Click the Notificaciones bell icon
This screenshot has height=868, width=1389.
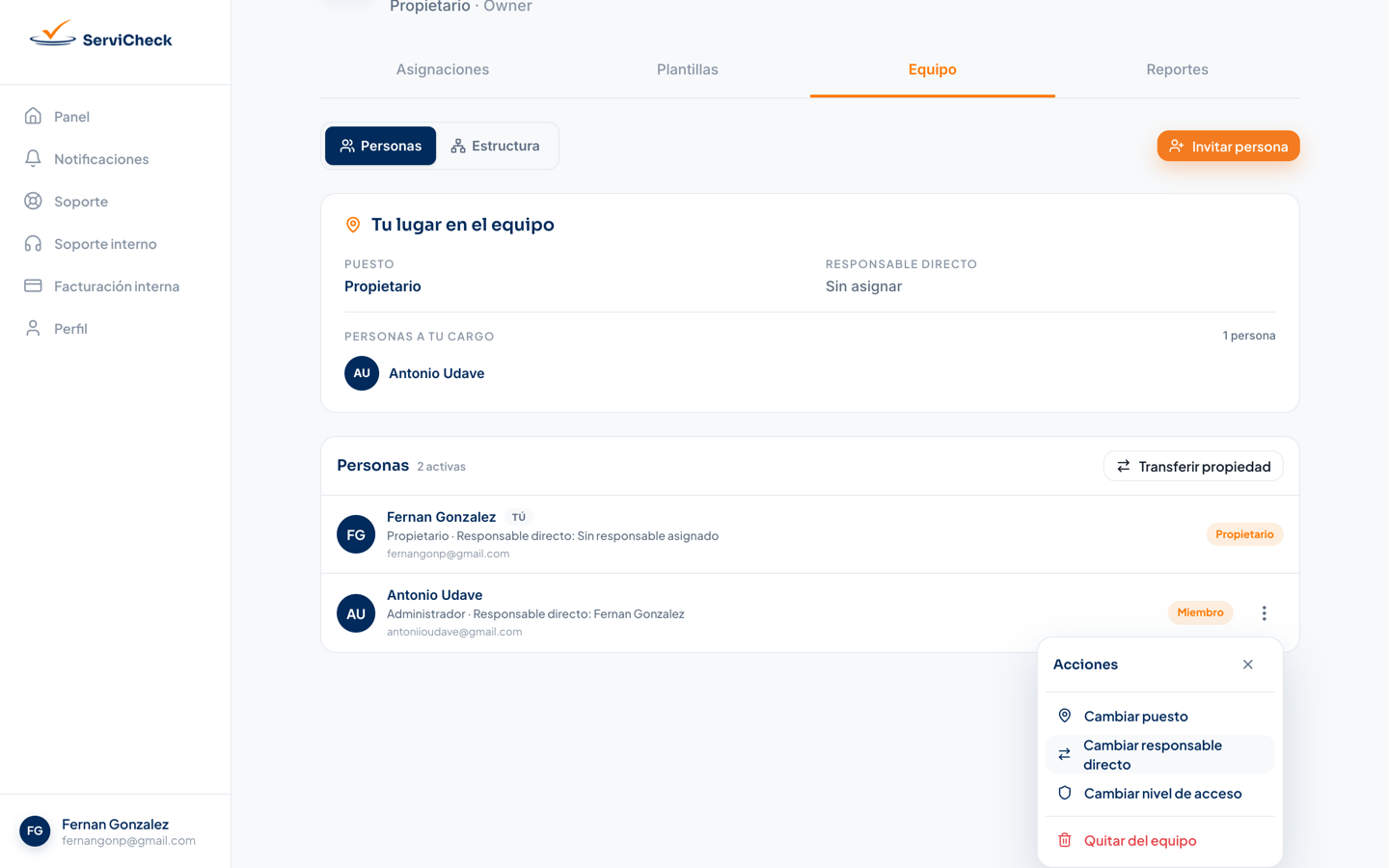click(33, 158)
